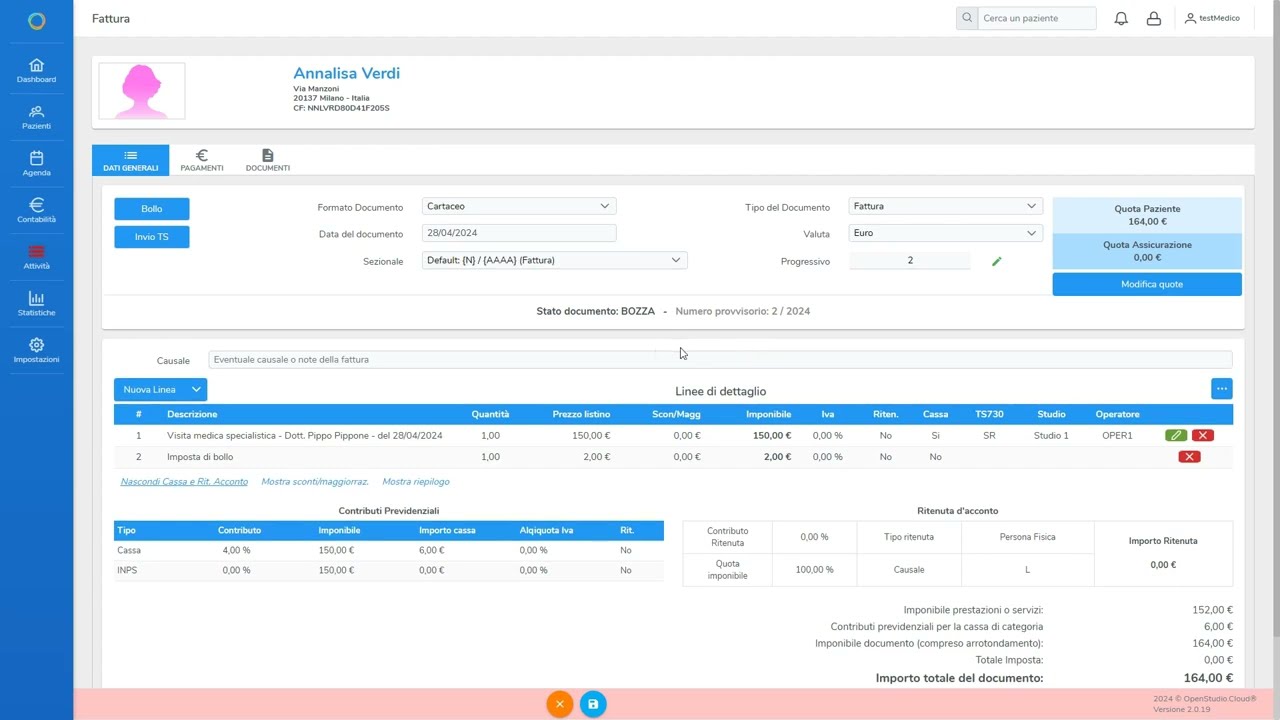Image resolution: width=1280 pixels, height=720 pixels.
Task: Switch to the Pagamenti tab
Action: [x=202, y=160]
